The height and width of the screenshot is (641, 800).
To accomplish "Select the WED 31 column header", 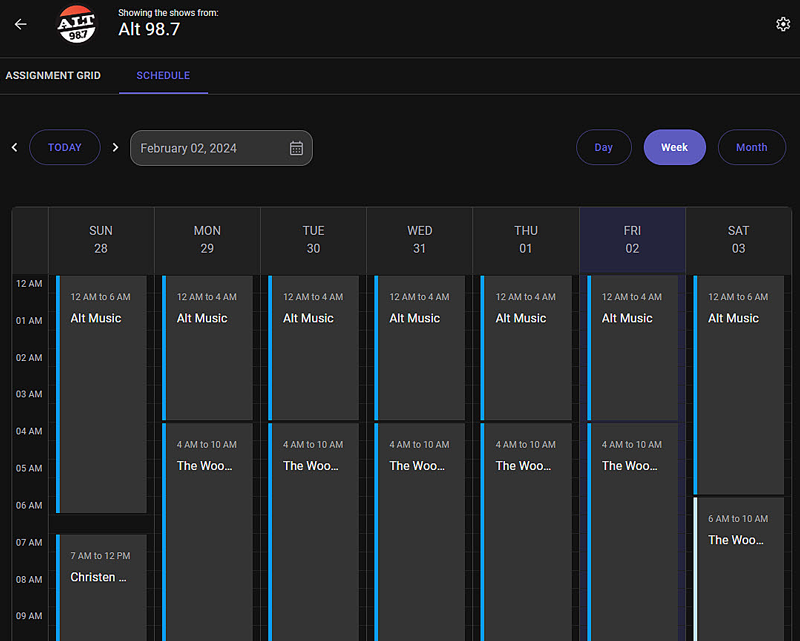I will (x=419, y=240).
